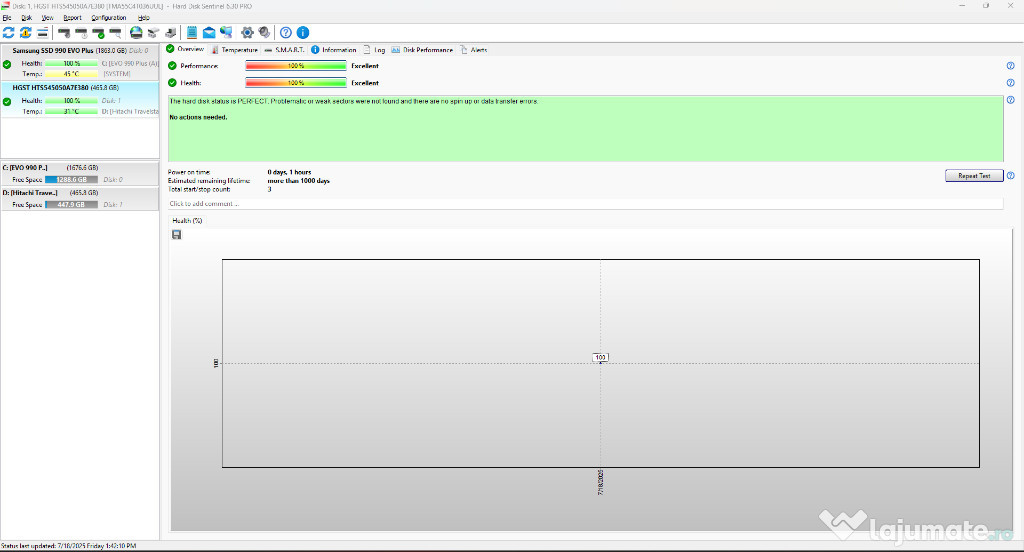Click the Samsung SSD 45 °C temperature bar
The image size is (1024, 552).
[x=71, y=74]
